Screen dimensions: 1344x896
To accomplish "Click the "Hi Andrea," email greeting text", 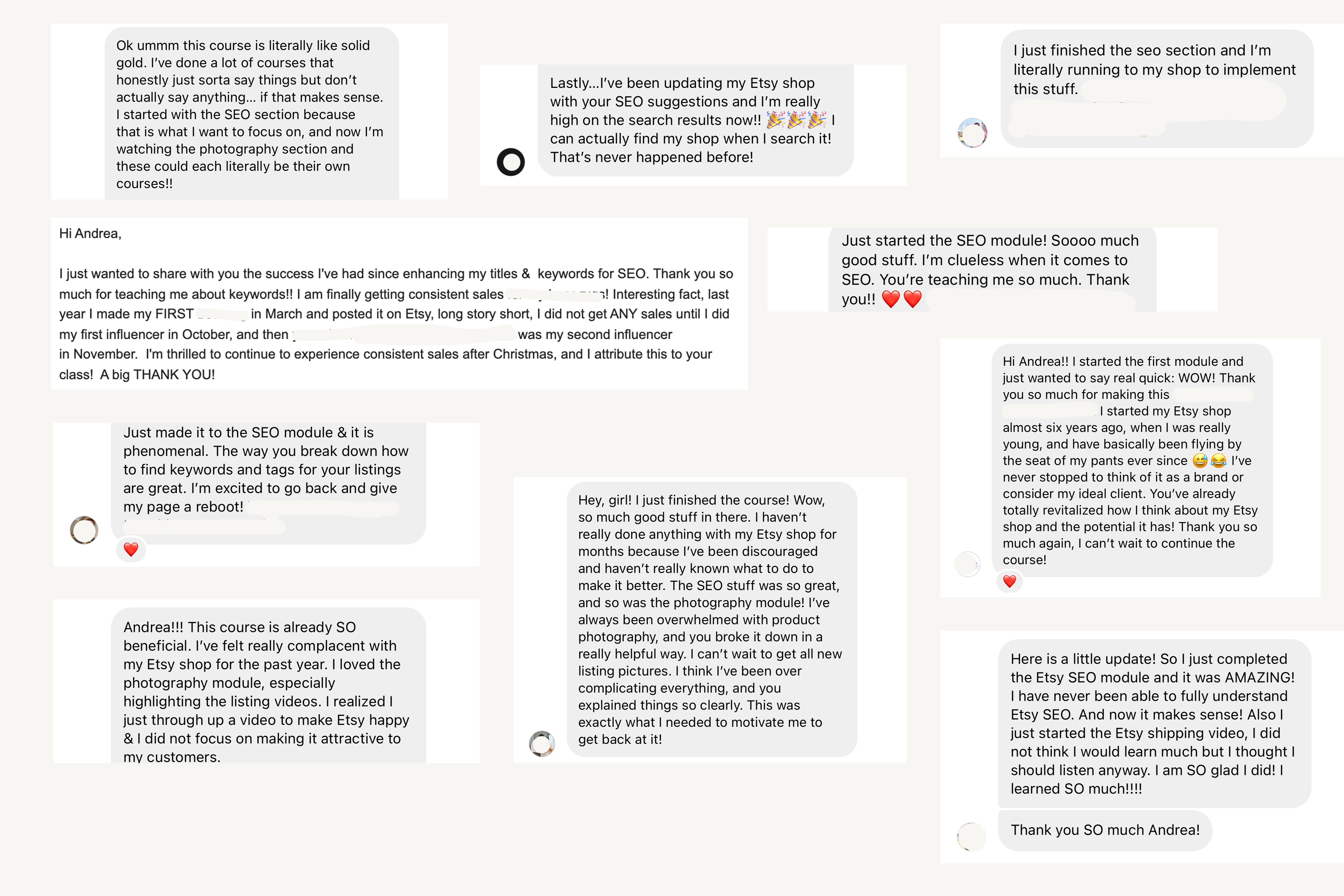I will [x=90, y=233].
